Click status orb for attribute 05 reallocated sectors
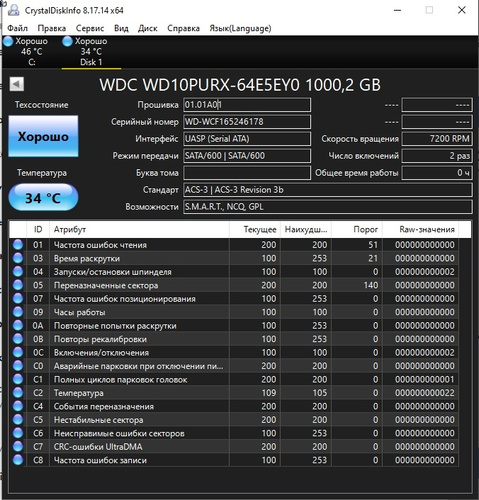 pos(18,285)
